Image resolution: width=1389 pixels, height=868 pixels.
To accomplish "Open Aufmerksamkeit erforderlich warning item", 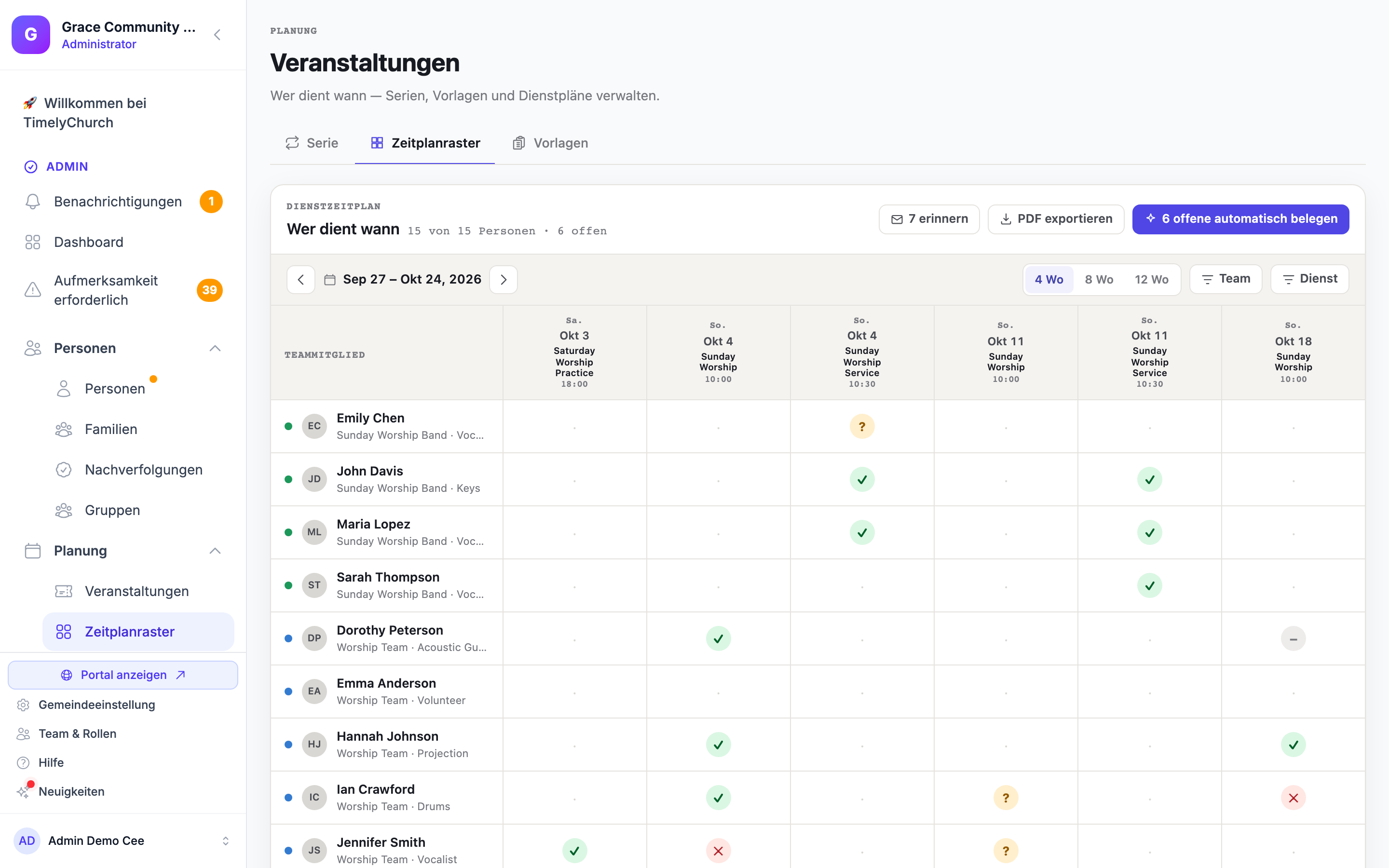I will point(123,290).
